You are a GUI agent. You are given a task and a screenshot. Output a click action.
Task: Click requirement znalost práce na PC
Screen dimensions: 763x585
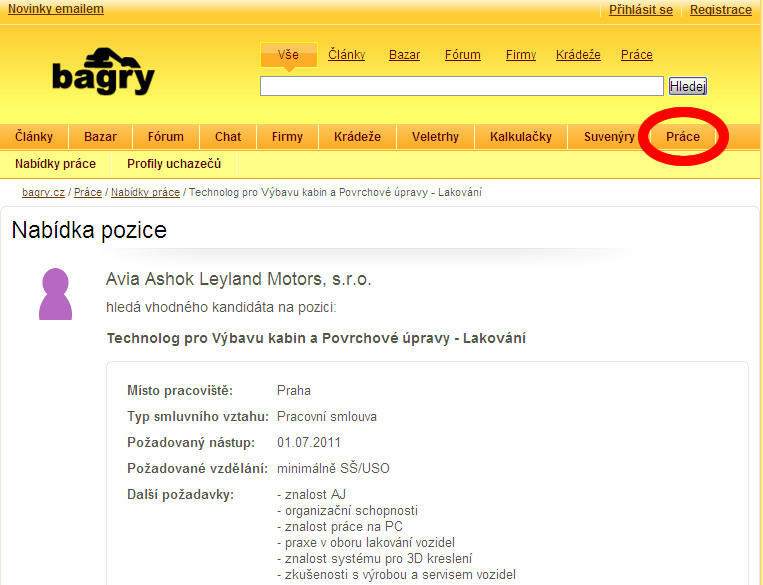[340, 527]
